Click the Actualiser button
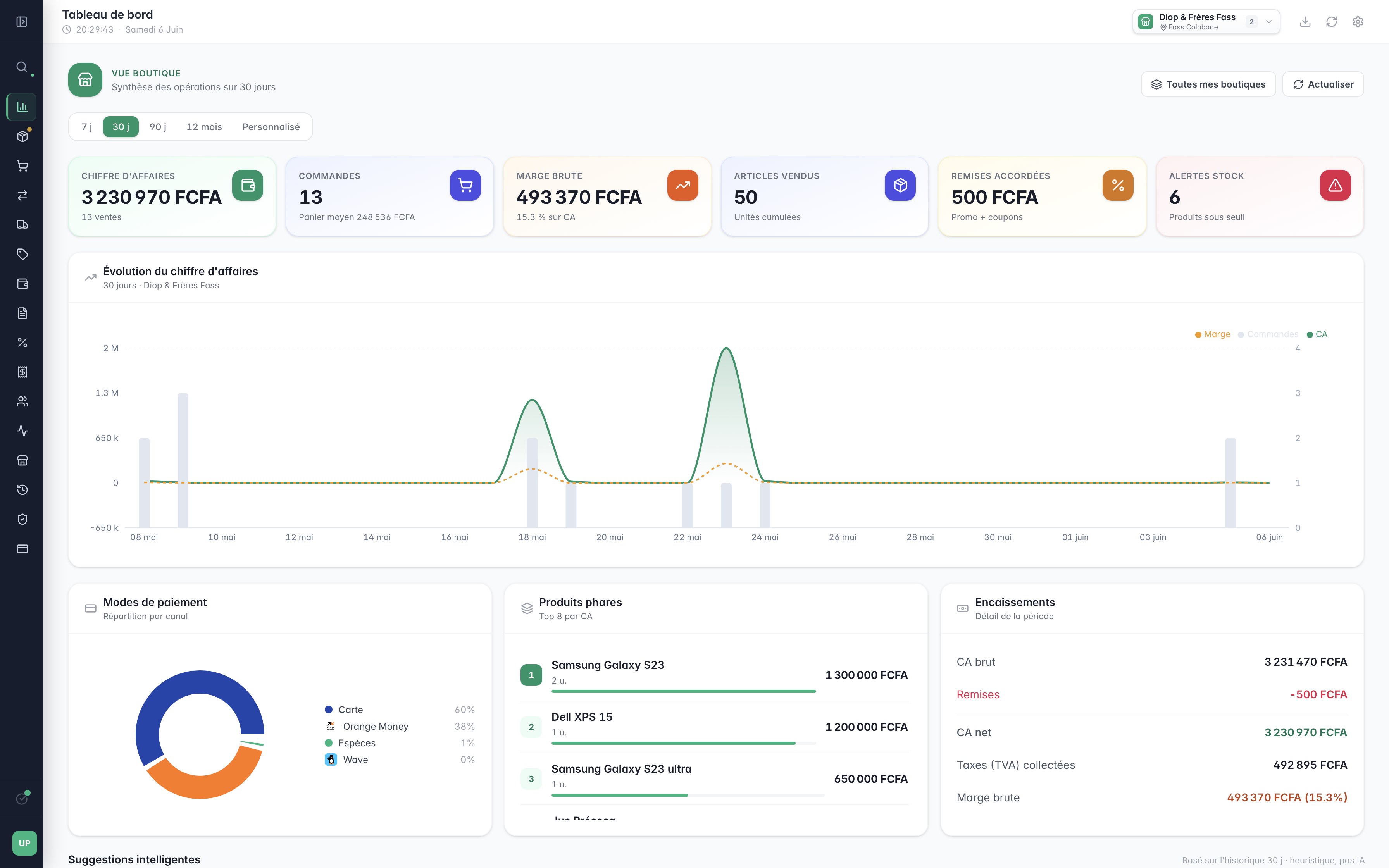1389x868 pixels. tap(1323, 84)
